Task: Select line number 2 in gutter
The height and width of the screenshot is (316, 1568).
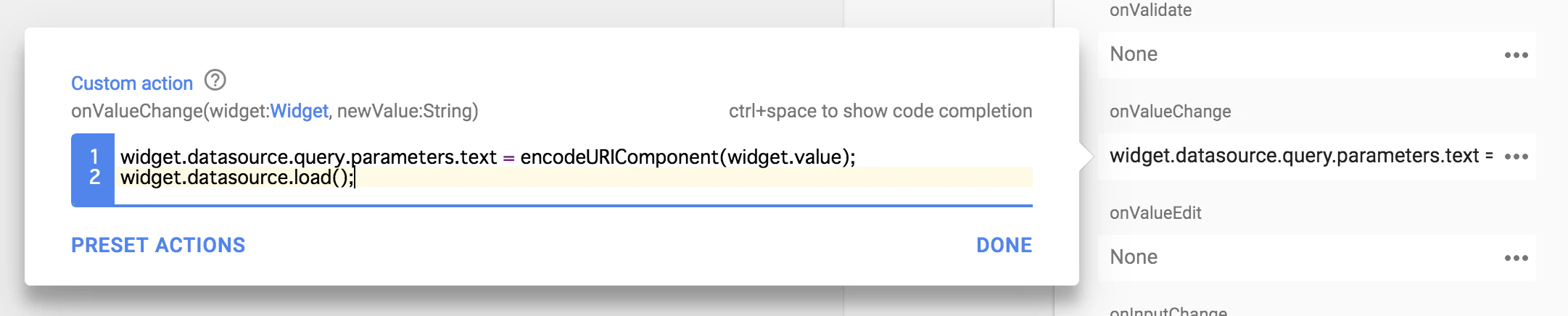Action: tap(94, 177)
